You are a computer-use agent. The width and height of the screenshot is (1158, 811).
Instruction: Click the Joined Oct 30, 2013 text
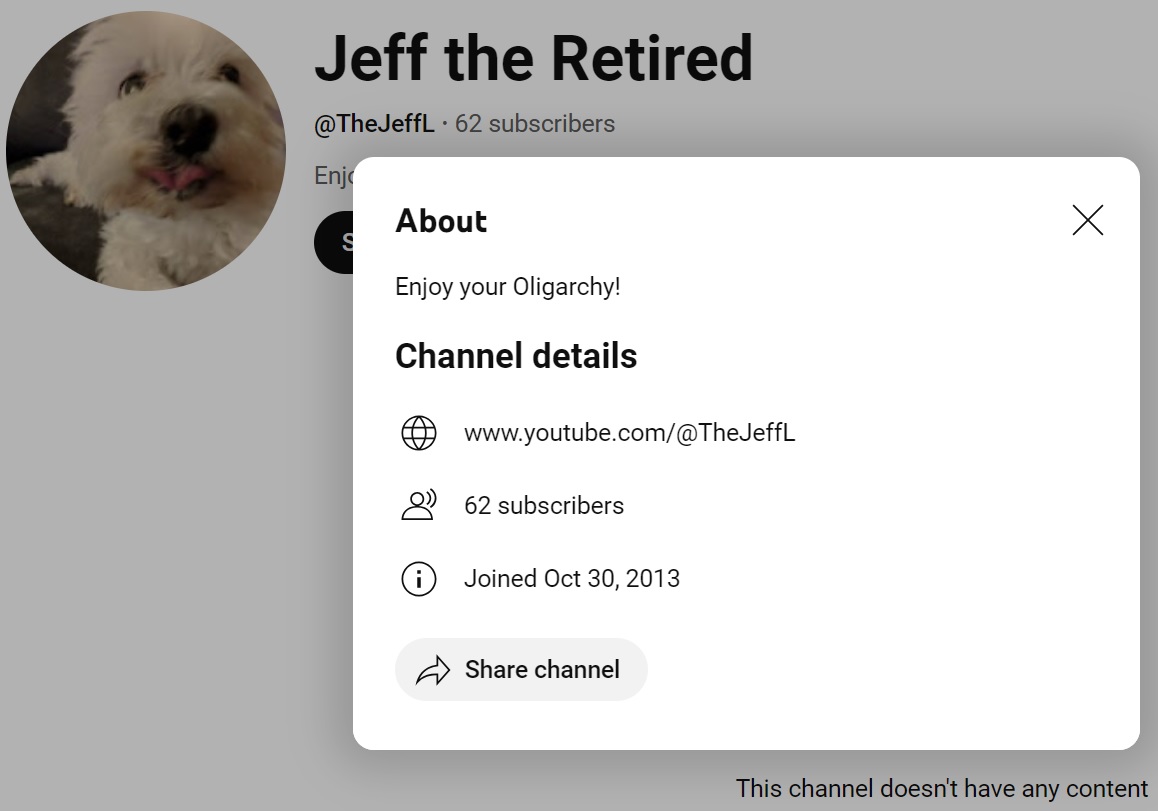[572, 578]
